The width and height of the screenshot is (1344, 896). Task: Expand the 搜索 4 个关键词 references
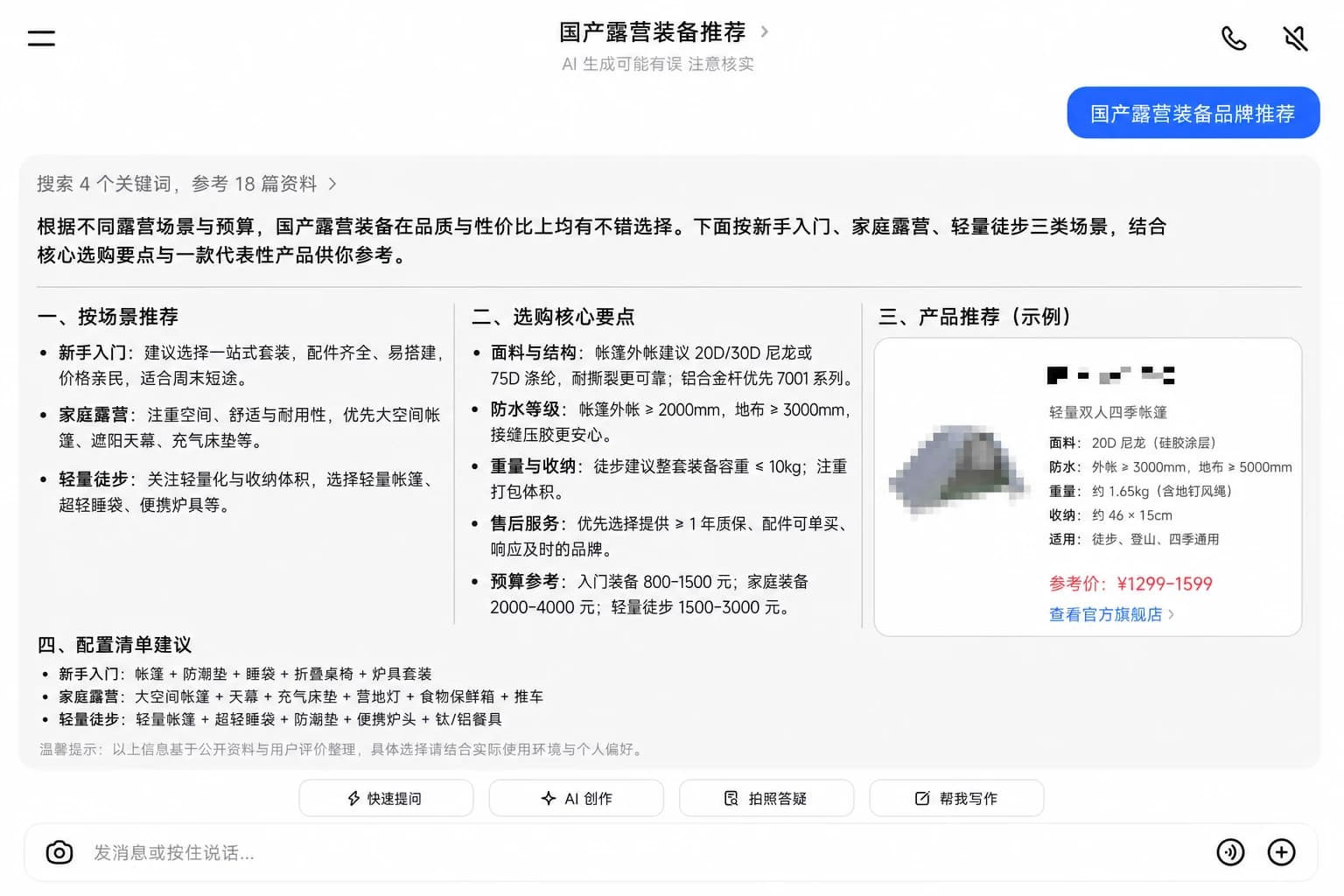point(186,184)
